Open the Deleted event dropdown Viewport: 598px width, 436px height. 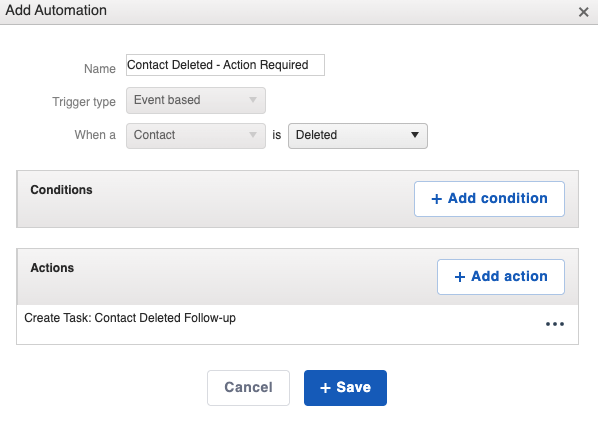pos(358,135)
